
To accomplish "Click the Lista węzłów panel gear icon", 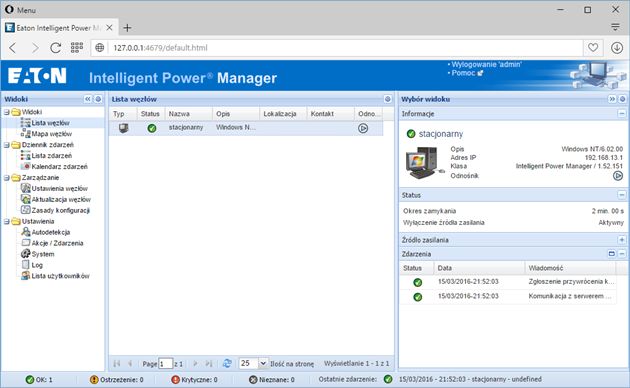I will [x=387, y=99].
